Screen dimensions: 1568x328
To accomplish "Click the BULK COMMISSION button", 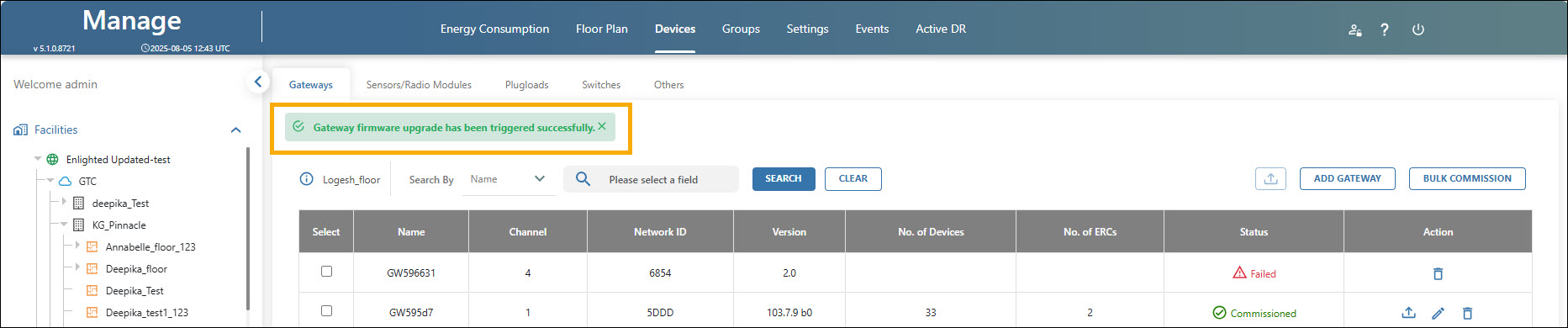I will 1467,178.
